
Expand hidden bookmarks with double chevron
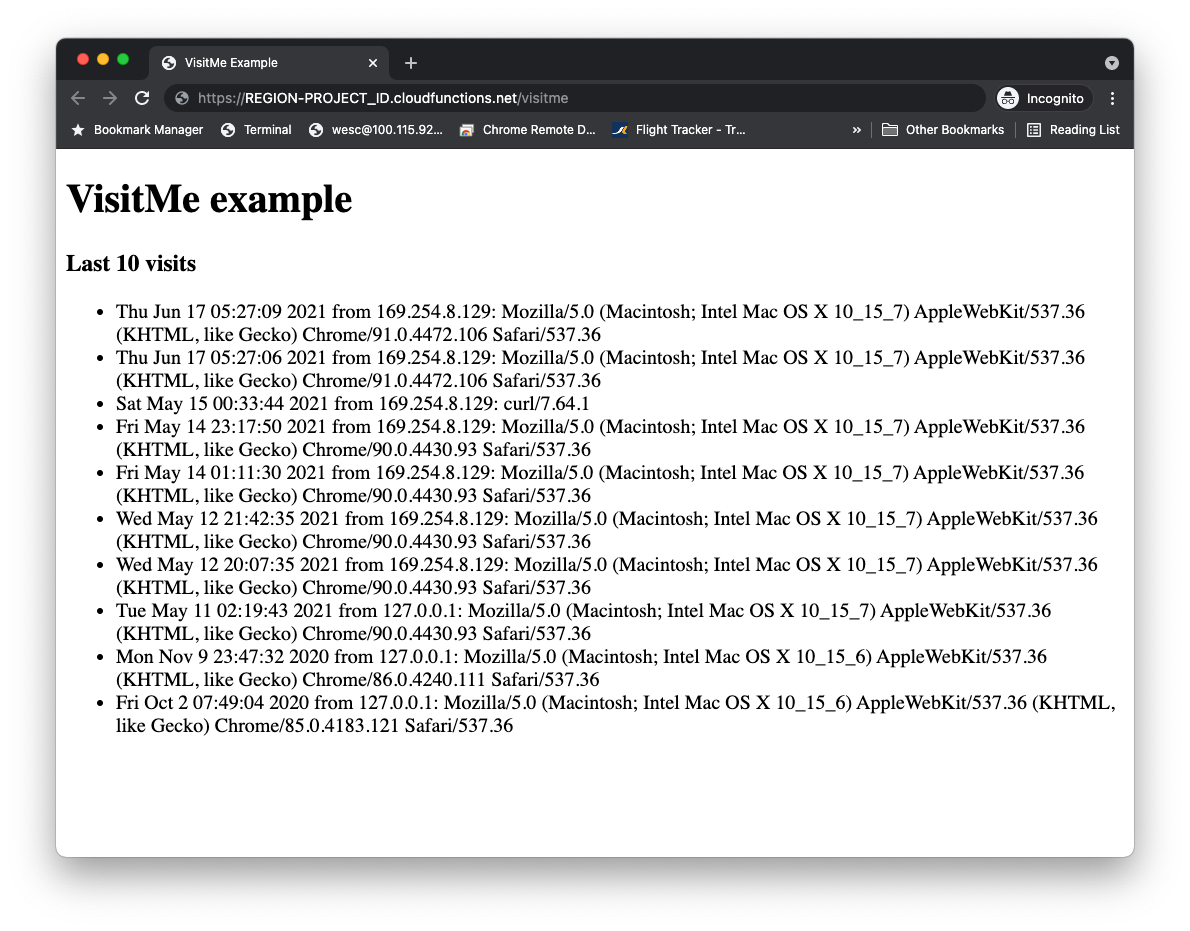pos(856,130)
